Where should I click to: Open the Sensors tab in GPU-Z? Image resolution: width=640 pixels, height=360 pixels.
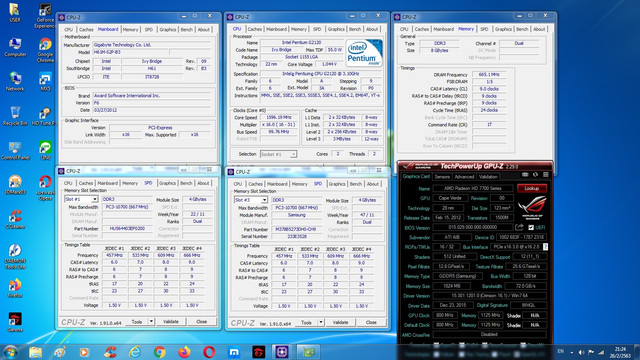442,177
